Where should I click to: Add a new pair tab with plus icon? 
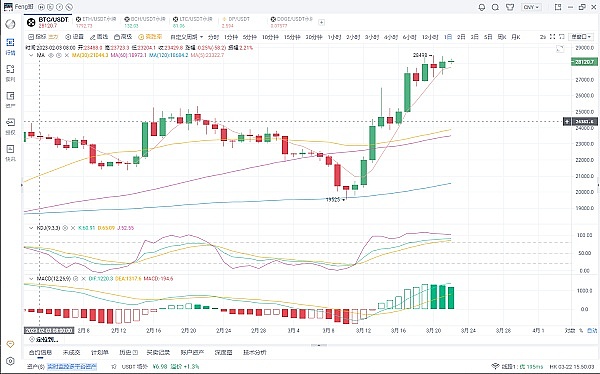(321, 22)
